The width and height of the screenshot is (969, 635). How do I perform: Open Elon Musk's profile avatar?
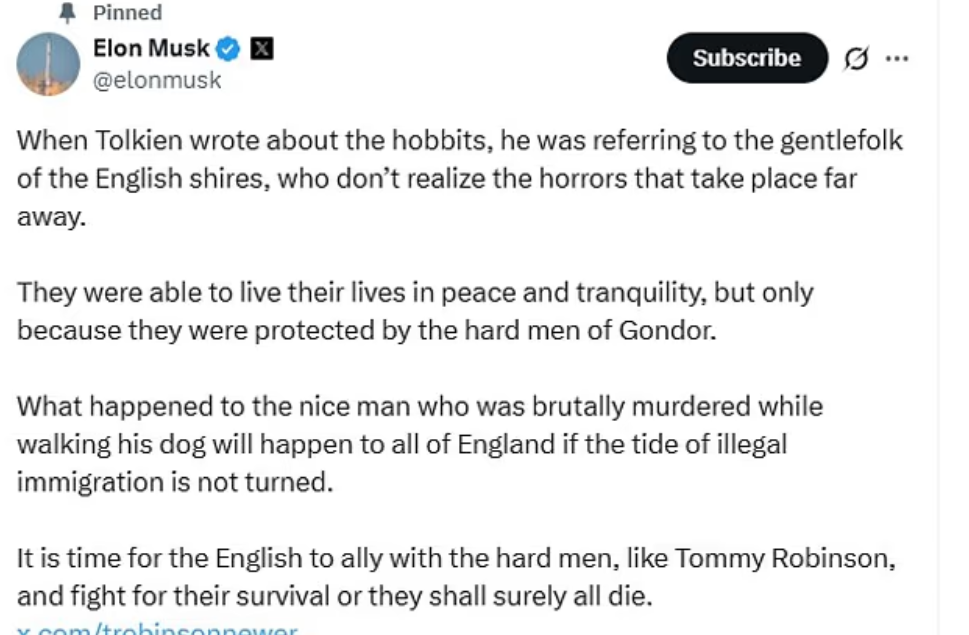point(48,63)
